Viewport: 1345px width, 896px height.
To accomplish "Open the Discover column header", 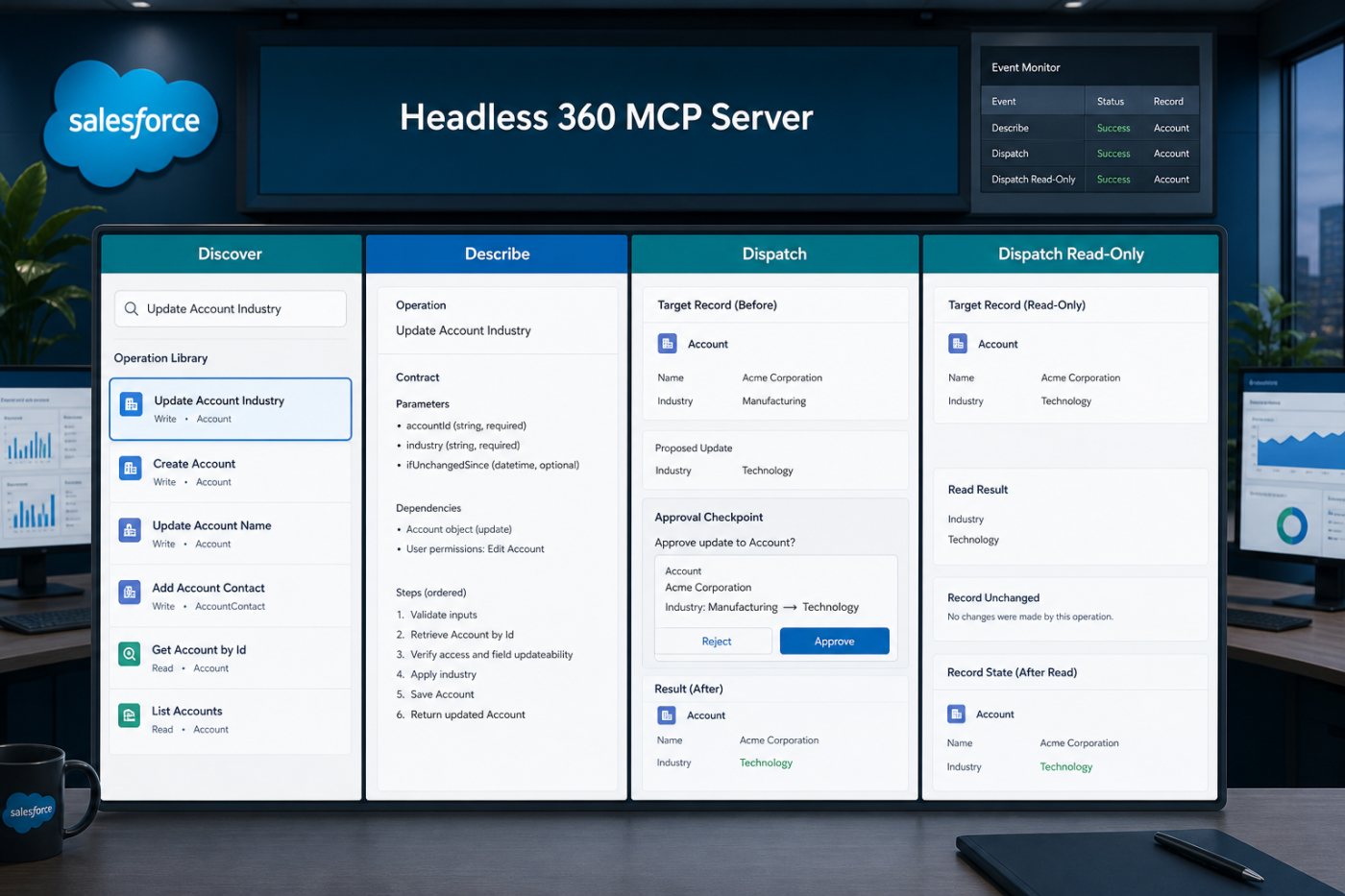I will [x=231, y=254].
